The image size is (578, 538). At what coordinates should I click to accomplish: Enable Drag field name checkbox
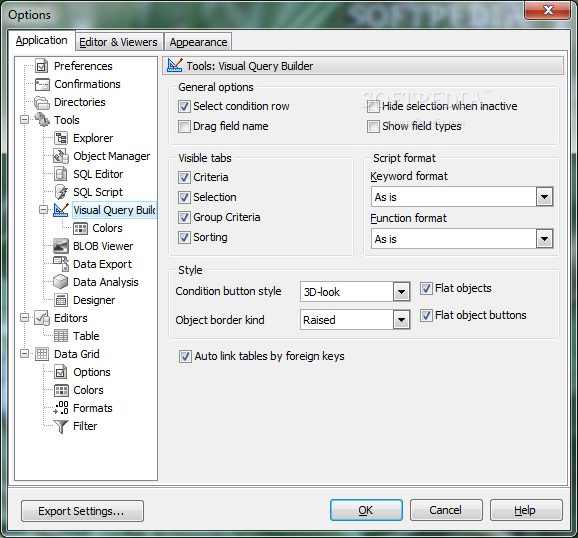(184, 126)
